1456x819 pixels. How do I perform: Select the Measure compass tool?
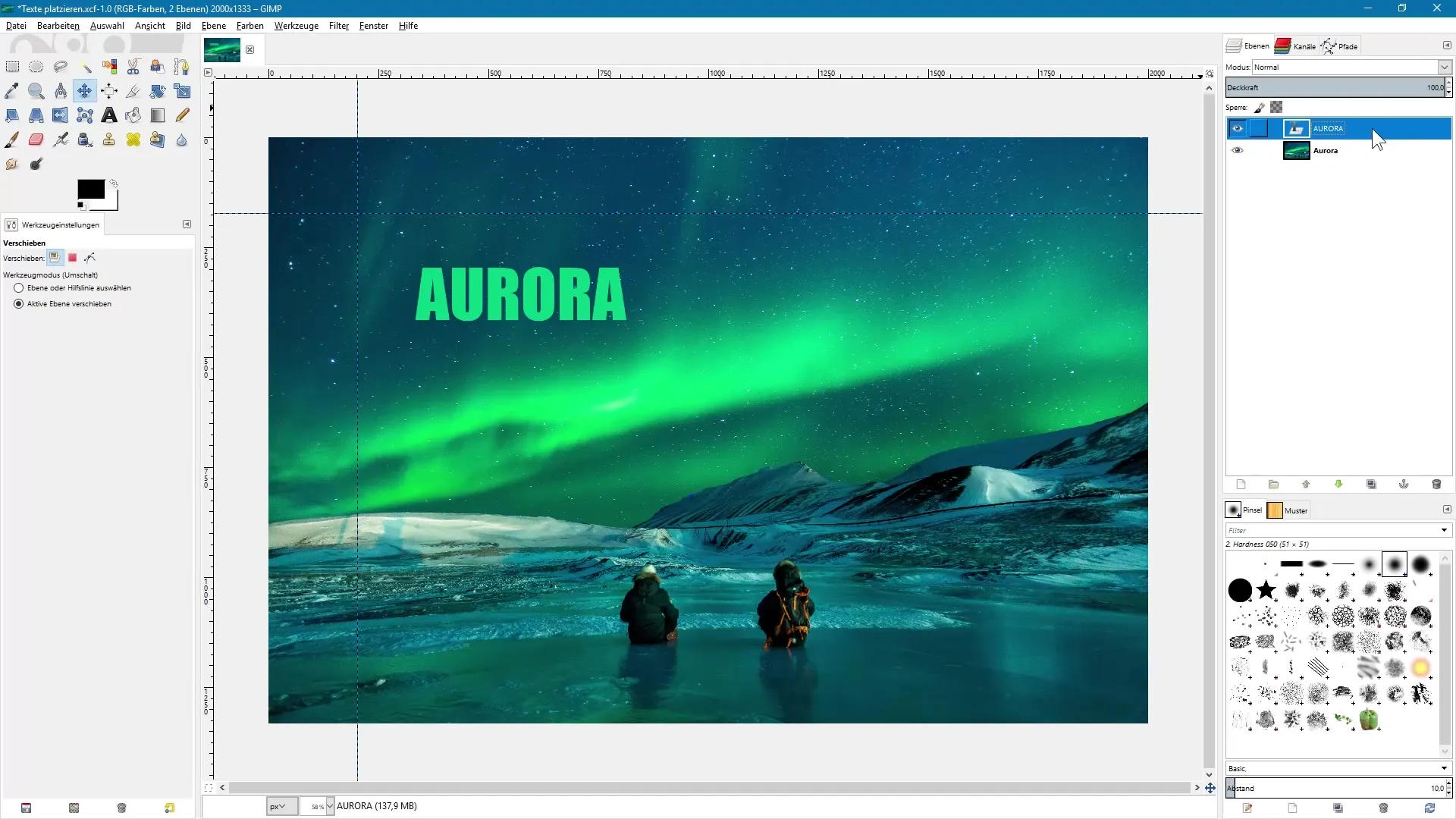pos(61,91)
